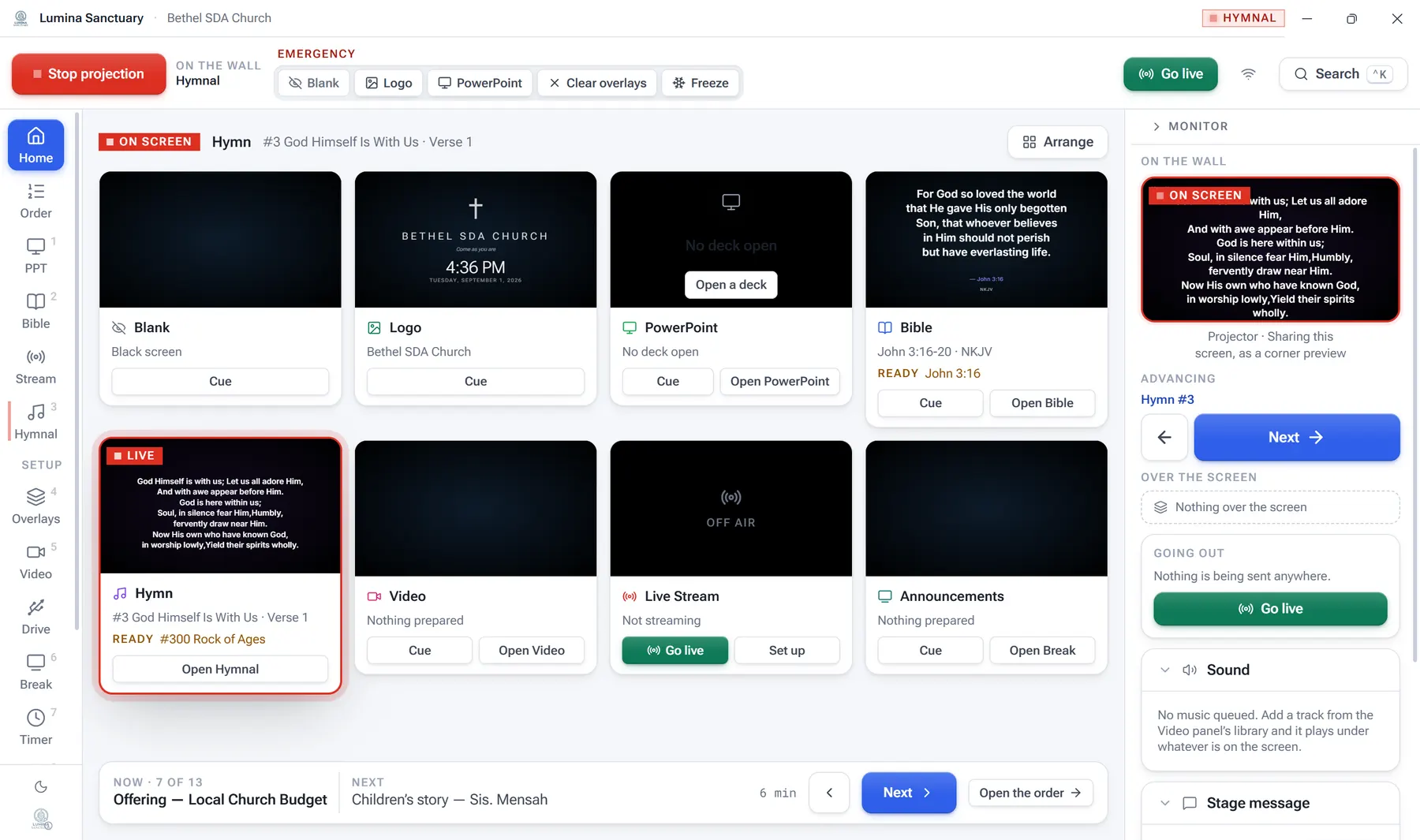Click Go live on Live Stream card
The height and width of the screenshot is (840, 1420).
675,651
